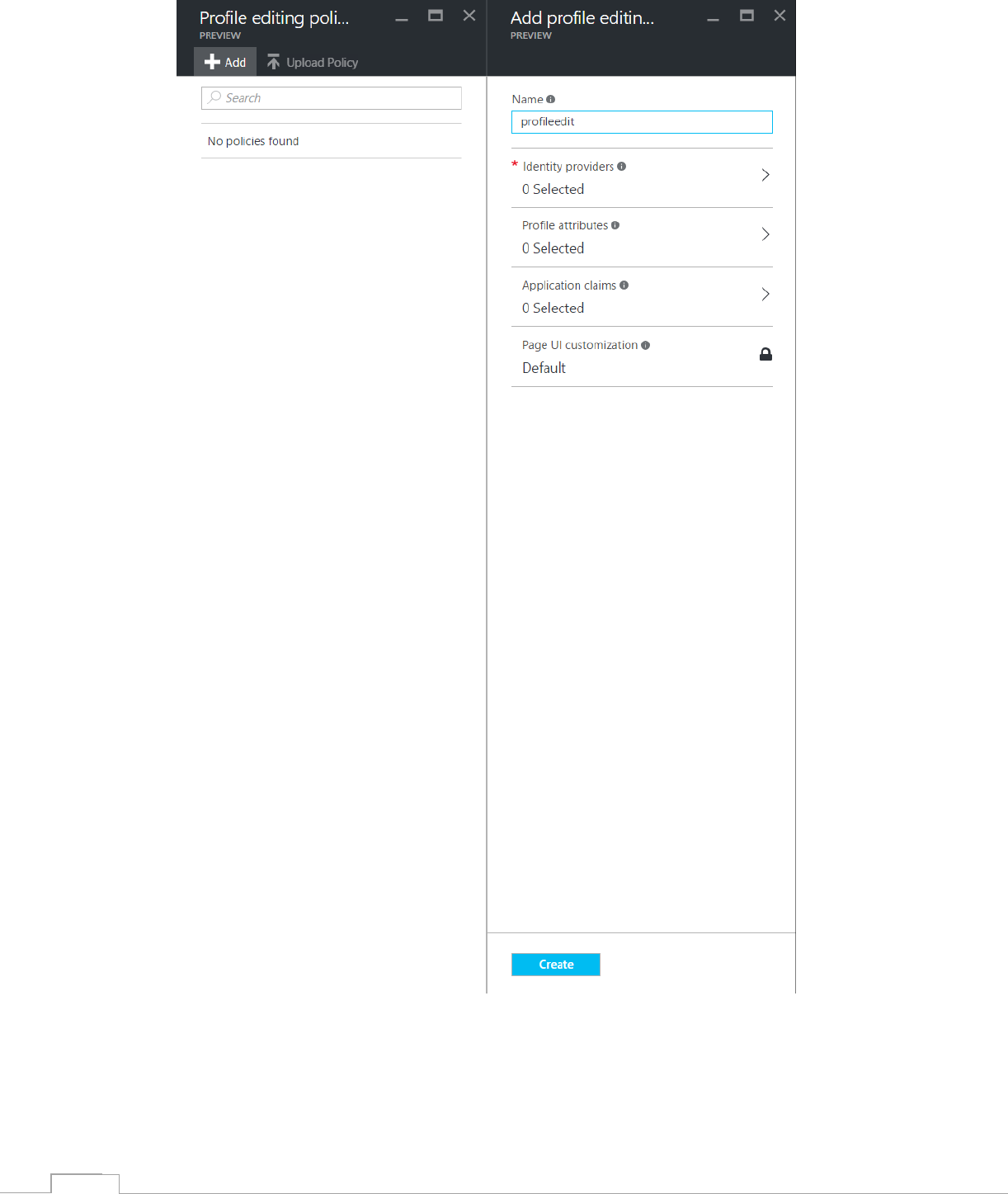Click the Page UI customization info icon
The image size is (1008, 1194).
tap(645, 345)
